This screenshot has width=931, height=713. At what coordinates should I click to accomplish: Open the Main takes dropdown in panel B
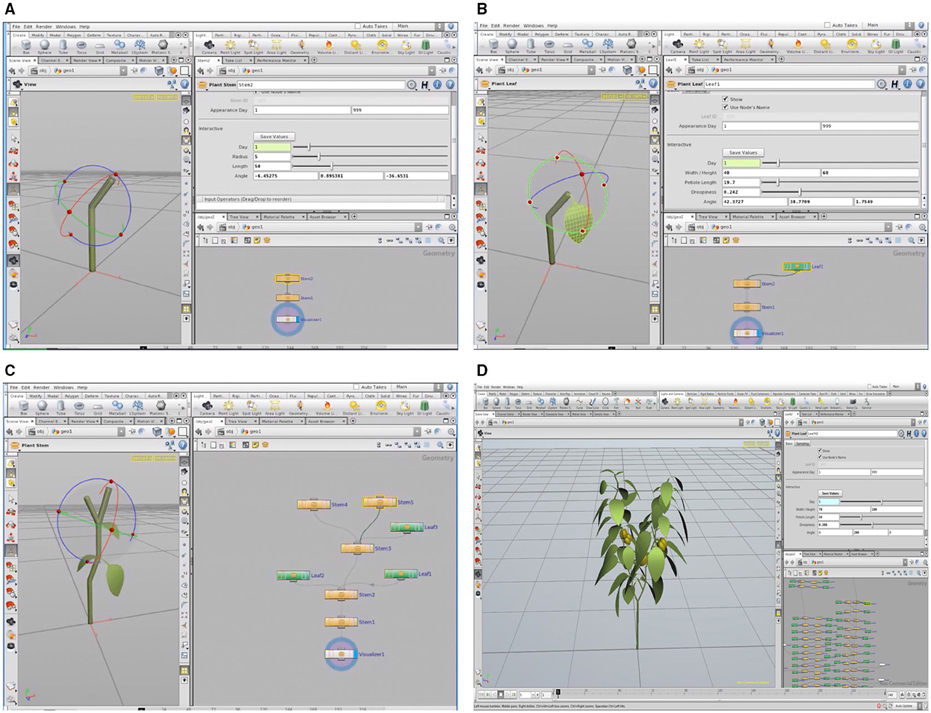(889, 26)
